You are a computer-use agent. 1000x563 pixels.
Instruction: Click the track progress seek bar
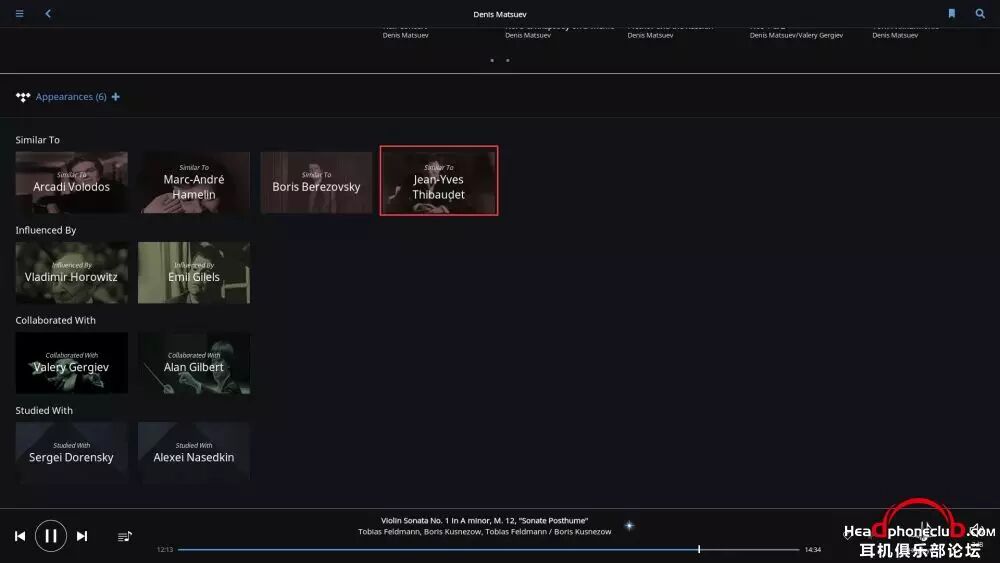pos(488,549)
